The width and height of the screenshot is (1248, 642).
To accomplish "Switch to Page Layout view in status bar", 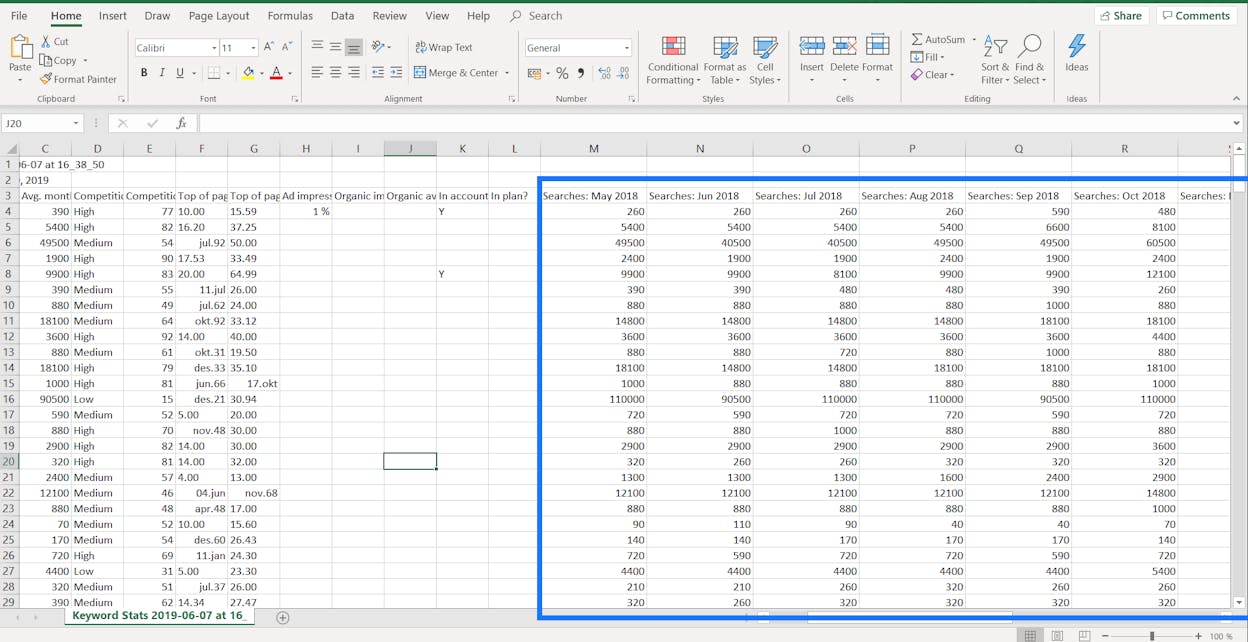I will [x=1057, y=636].
